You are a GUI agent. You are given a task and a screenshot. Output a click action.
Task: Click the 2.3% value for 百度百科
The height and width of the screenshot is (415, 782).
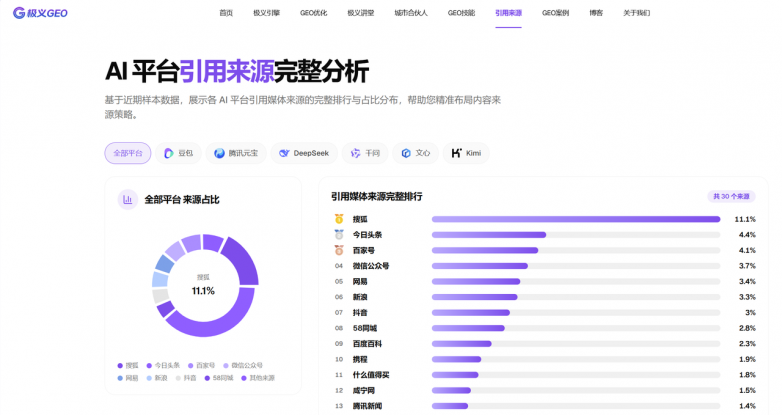(x=747, y=344)
